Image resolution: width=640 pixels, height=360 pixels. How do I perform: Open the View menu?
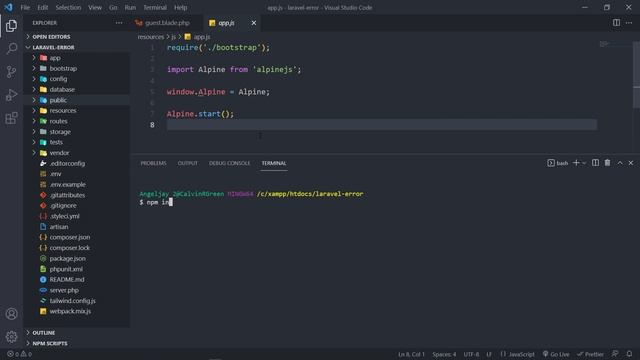[x=95, y=7]
